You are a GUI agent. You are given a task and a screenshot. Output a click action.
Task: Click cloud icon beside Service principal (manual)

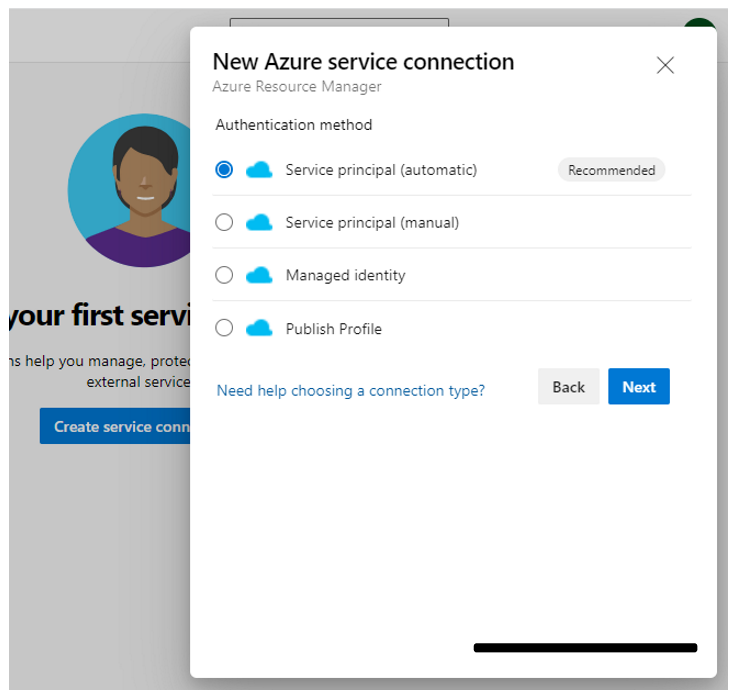coord(259,222)
